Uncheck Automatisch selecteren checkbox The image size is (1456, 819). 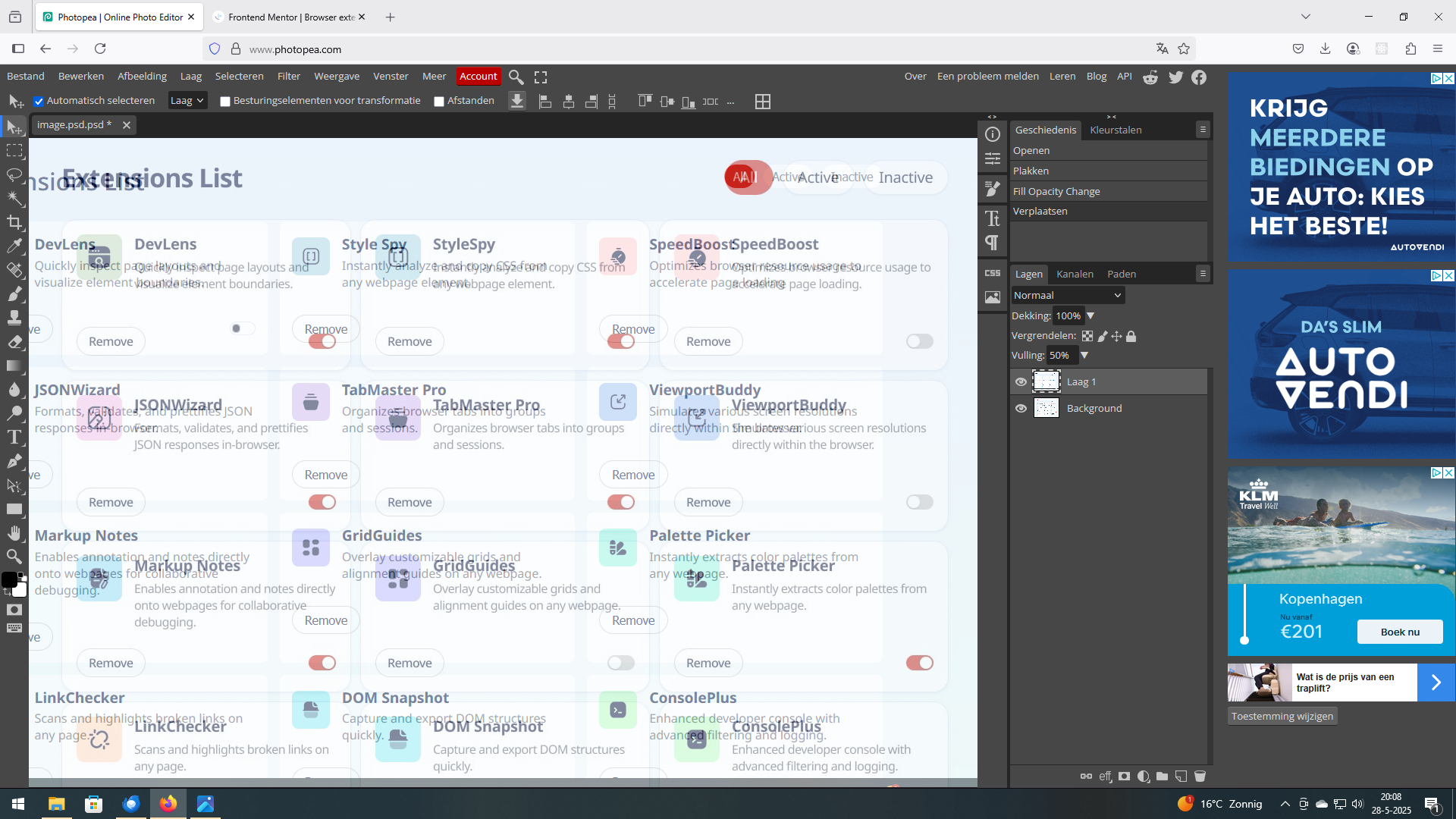39,102
